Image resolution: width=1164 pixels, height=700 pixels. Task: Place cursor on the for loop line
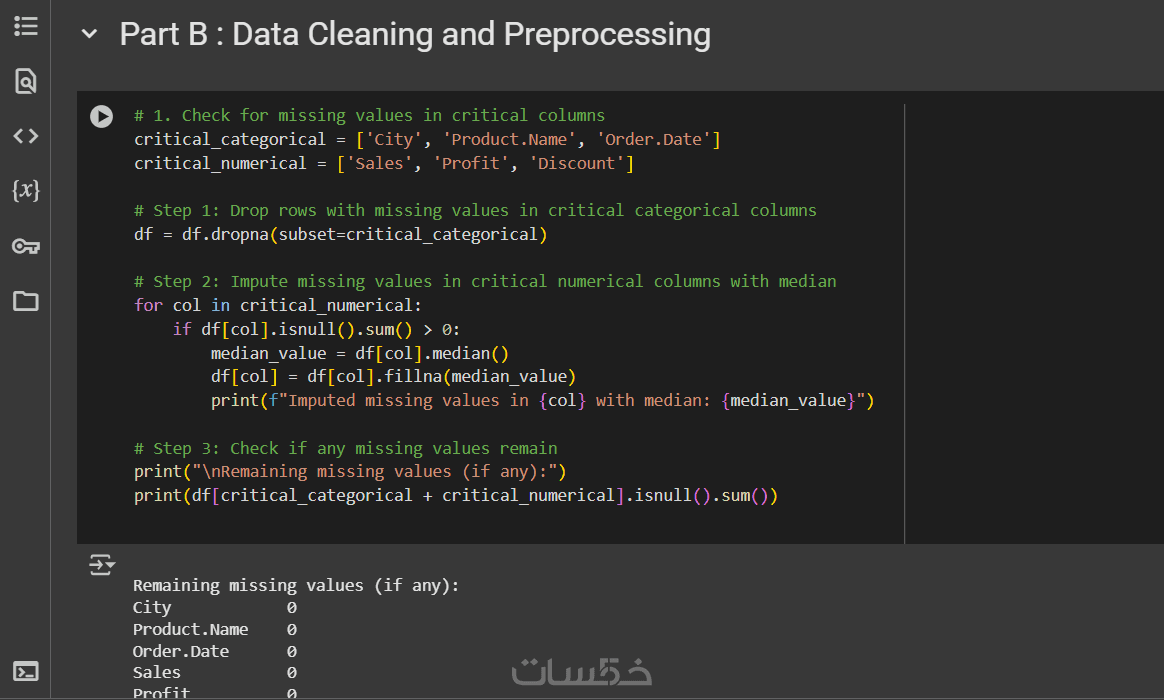click(x=278, y=305)
